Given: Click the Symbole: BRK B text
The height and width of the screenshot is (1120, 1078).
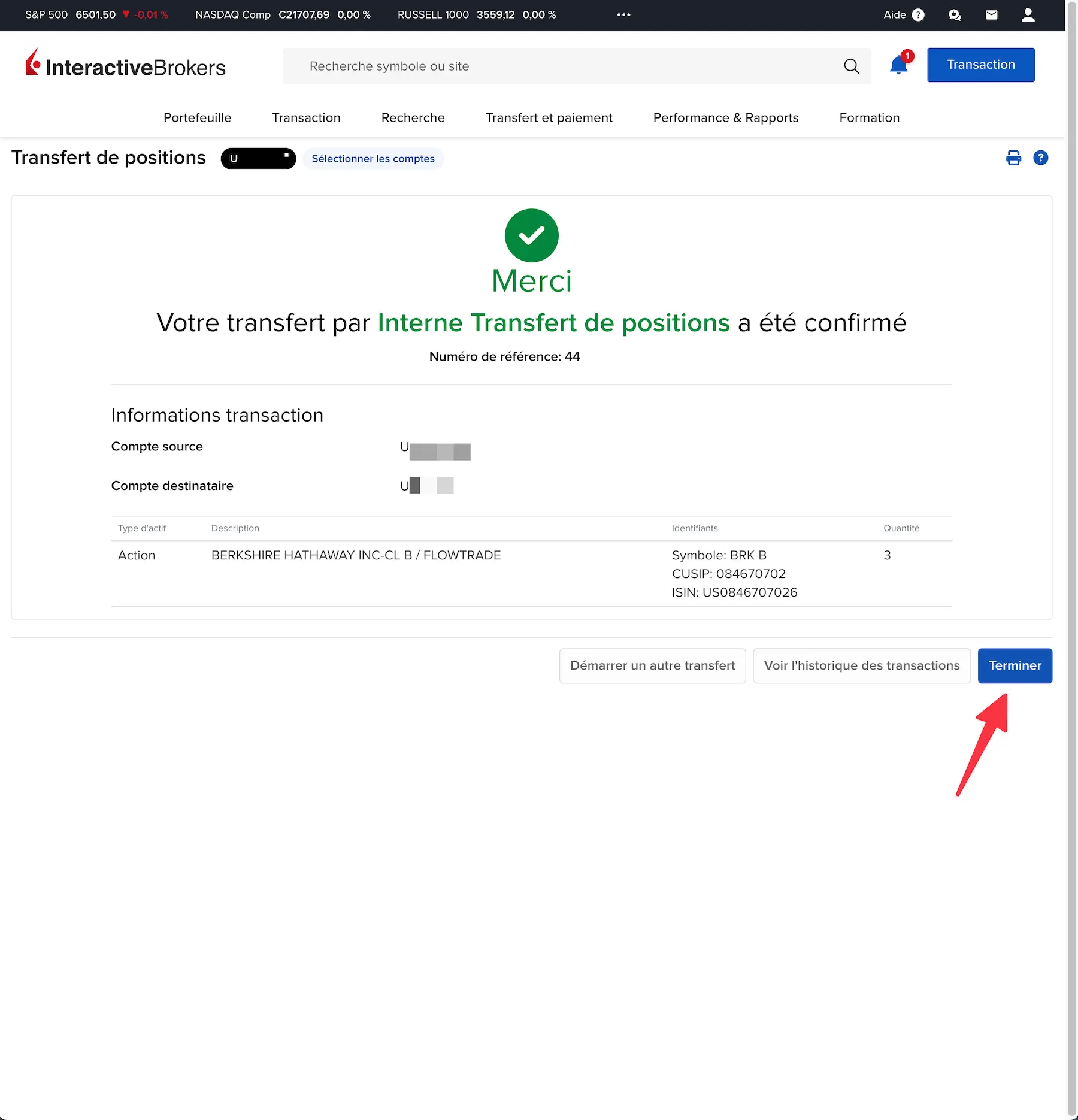Looking at the screenshot, I should tap(719, 555).
